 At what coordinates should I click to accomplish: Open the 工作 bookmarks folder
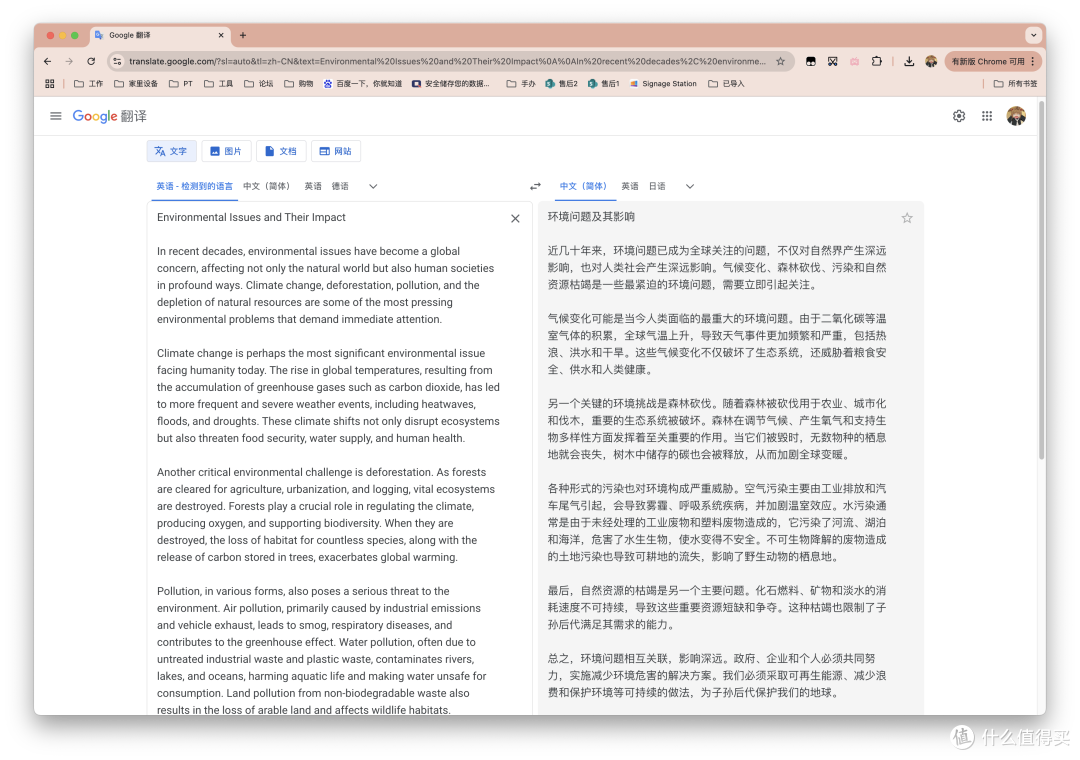(88, 83)
